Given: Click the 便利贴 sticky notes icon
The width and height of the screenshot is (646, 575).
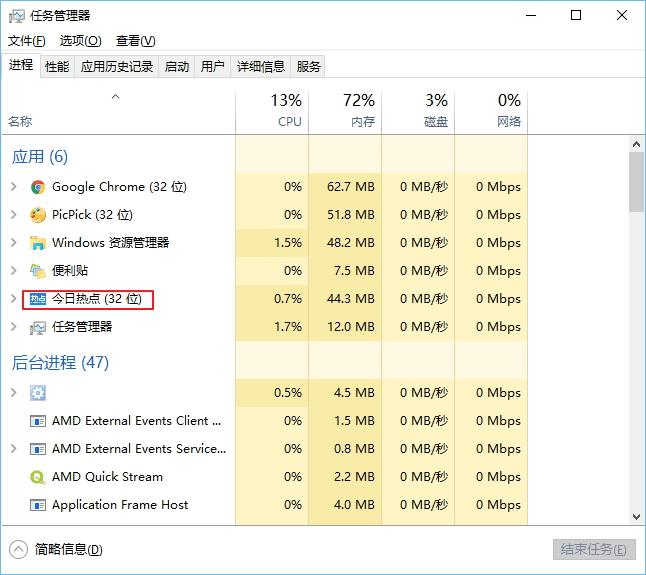Looking at the screenshot, I should pos(38,271).
